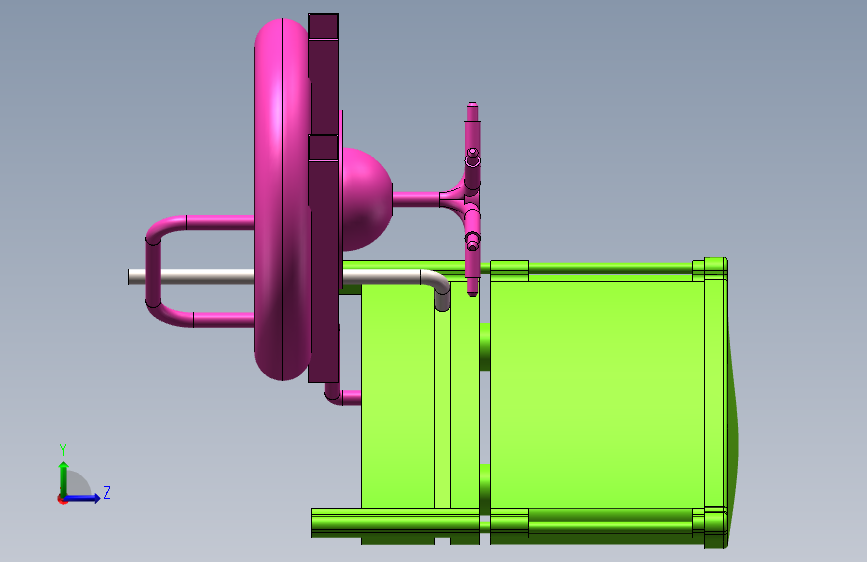Select the green right end plate

(715, 403)
